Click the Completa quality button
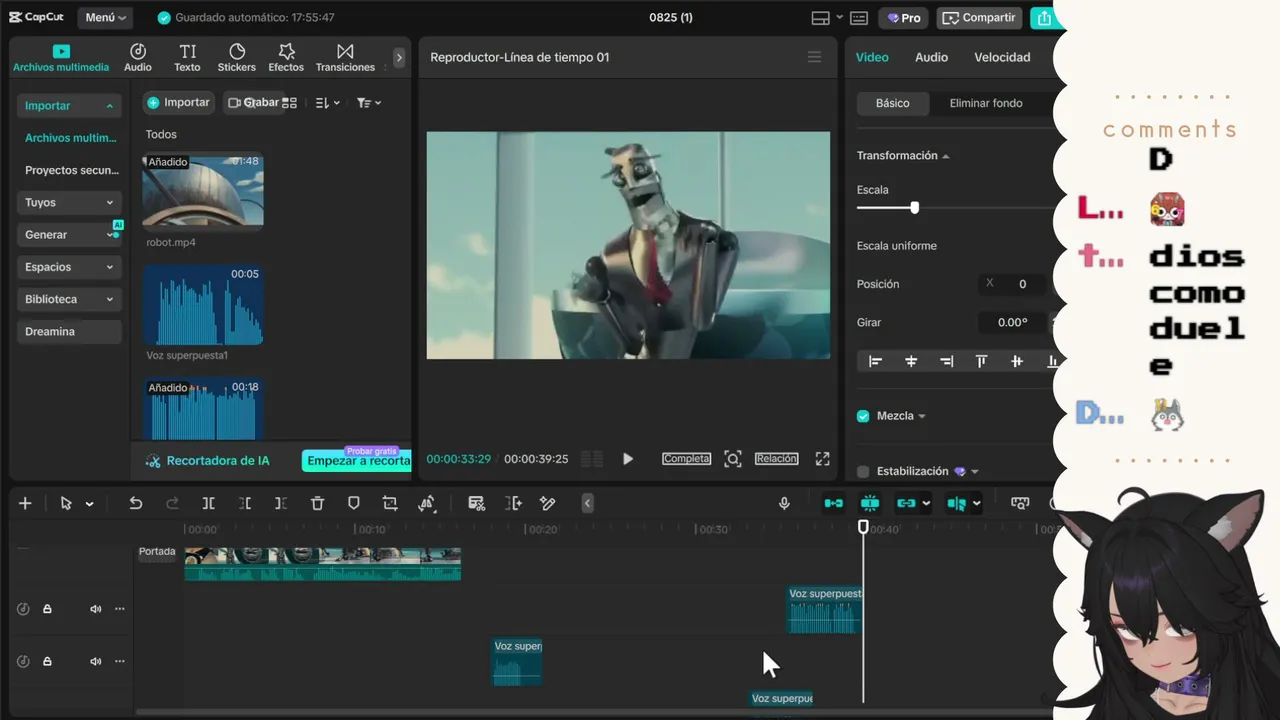The height and width of the screenshot is (720, 1280). point(687,459)
